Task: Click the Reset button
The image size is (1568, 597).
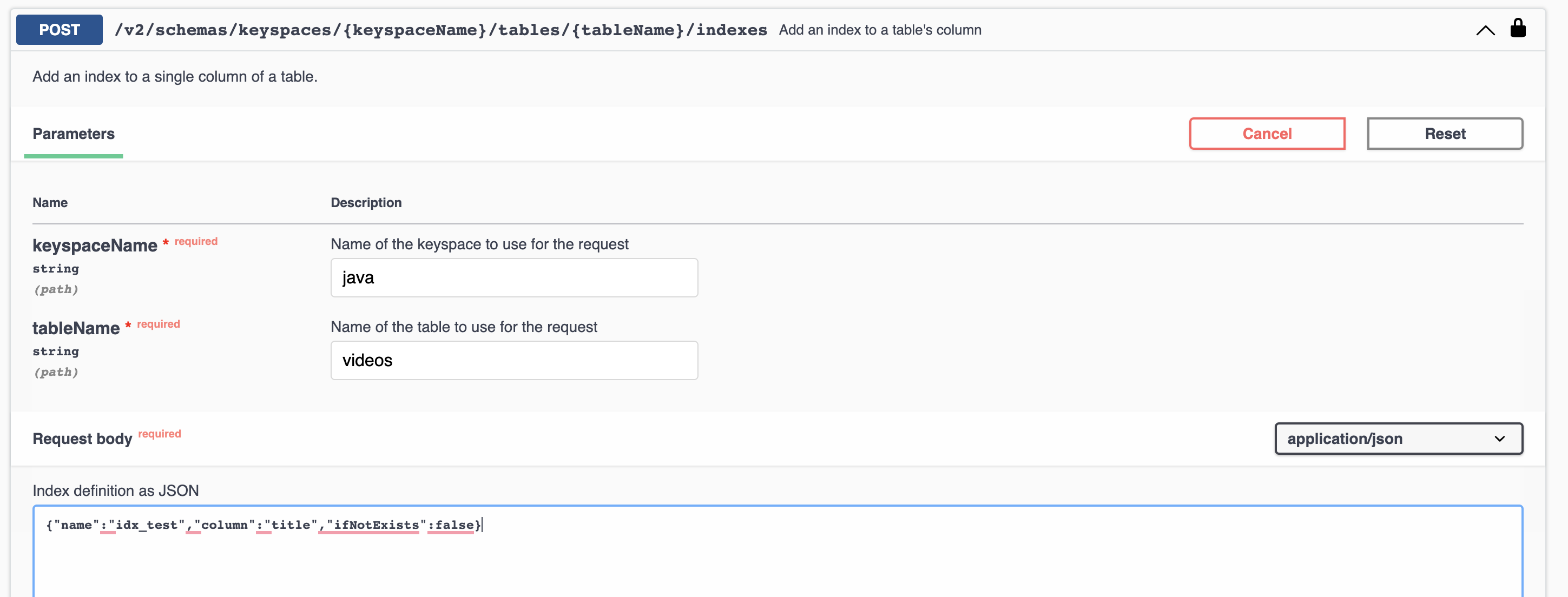Action: (x=1445, y=133)
